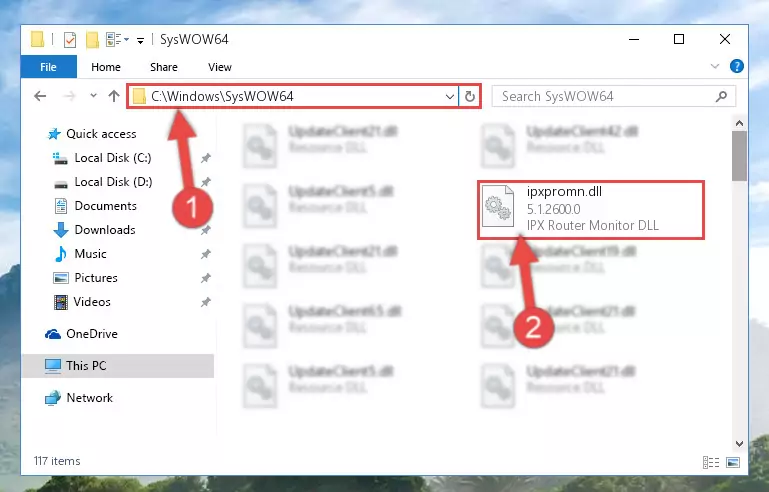Open Local Disk (C:) in sidebar
Viewport: 769px width, 492px height.
[113, 158]
